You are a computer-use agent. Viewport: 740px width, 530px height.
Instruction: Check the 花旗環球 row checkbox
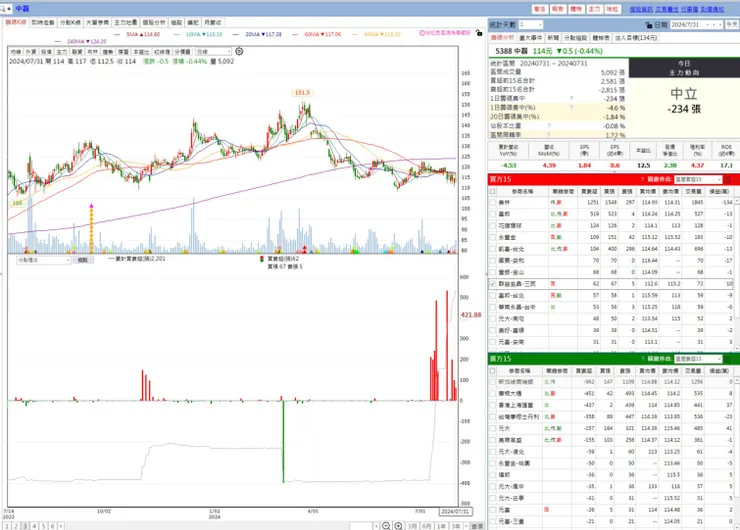pos(493,226)
